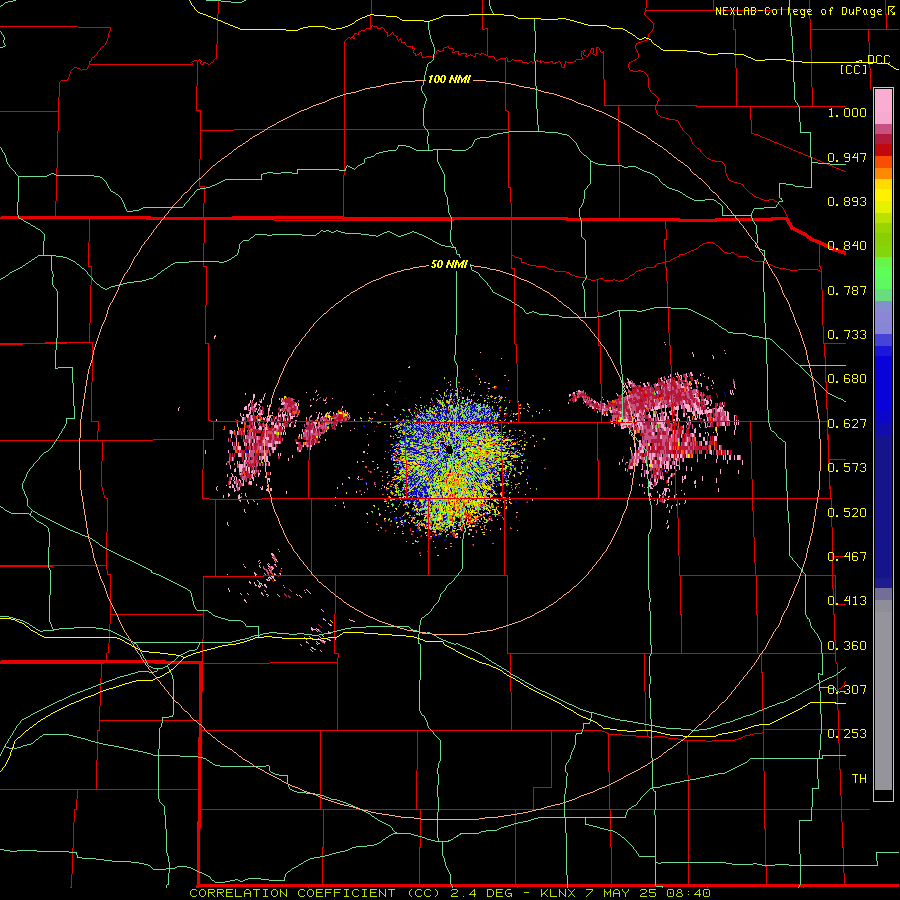The image size is (900, 900).
Task: Pick the bright blue band beside 0.680
Action: (883, 390)
